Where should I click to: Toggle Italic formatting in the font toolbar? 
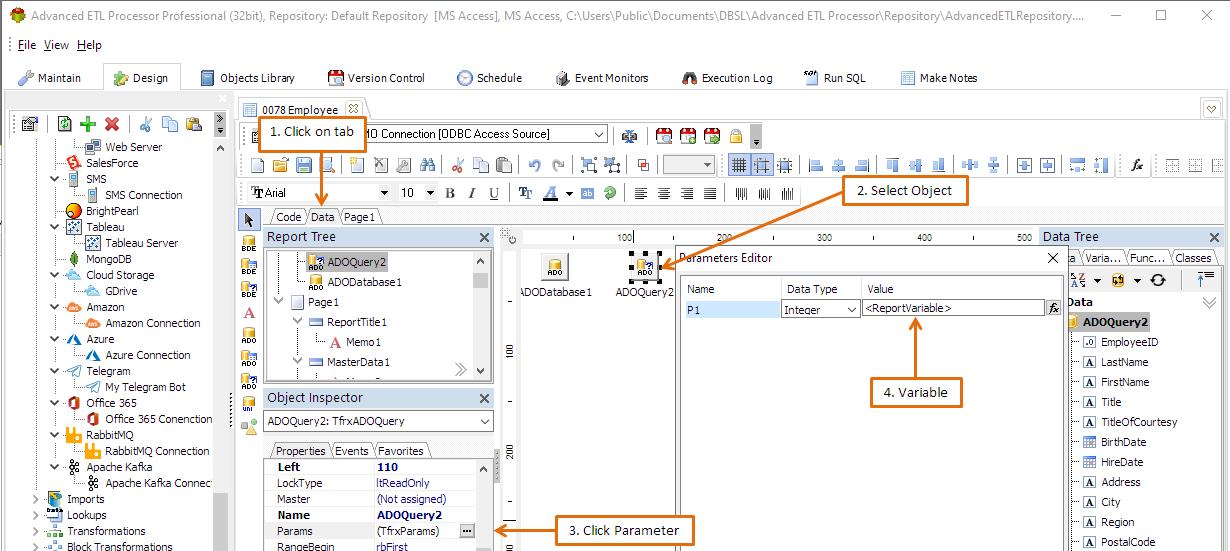[x=473, y=193]
